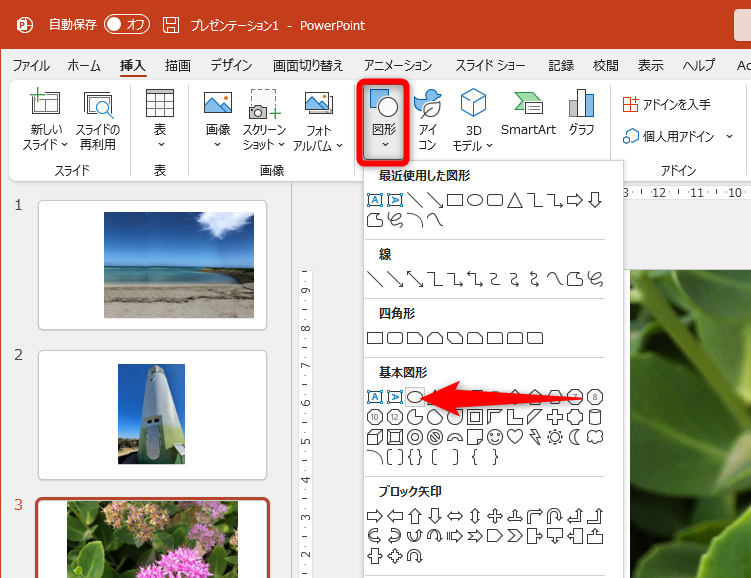Screen dimensions: 751x578
Task: Choose plain rectangle in 四角形 section
Action: click(375, 338)
